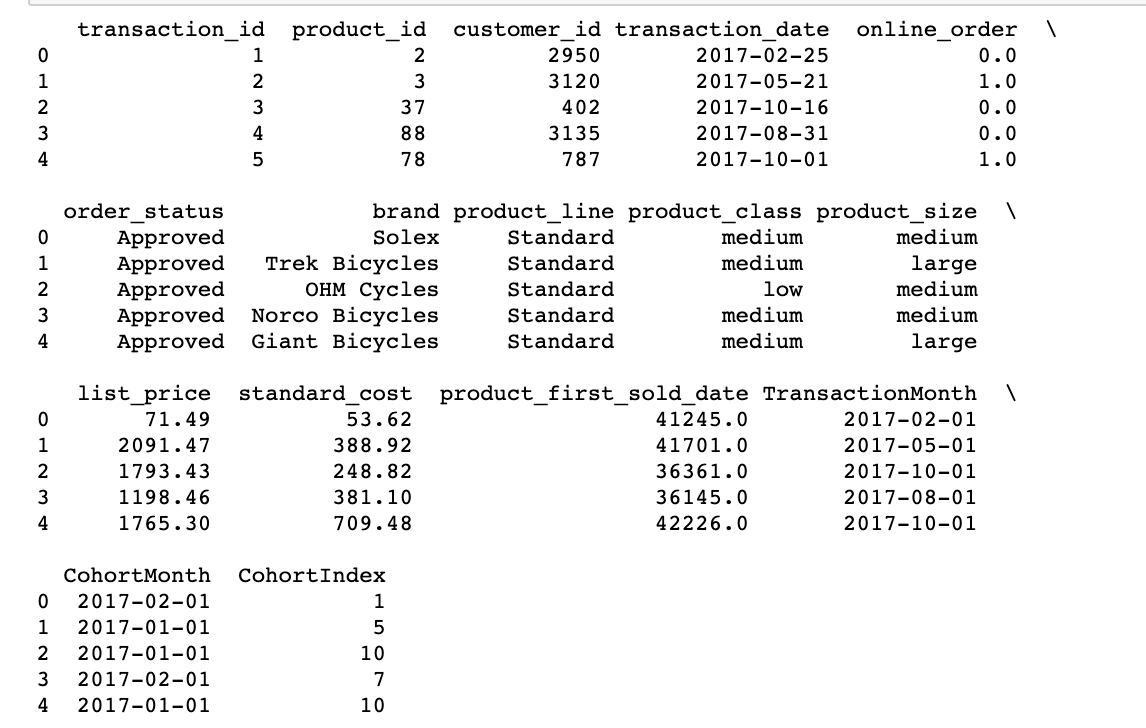Select the transaction_date header text

722,30
